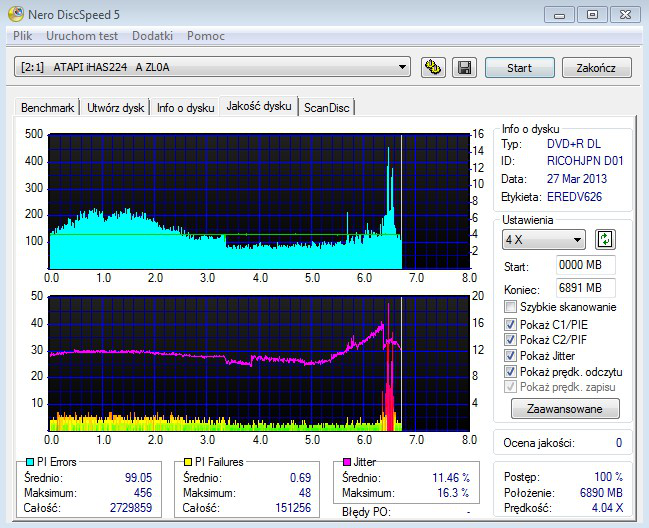649x528 pixels.
Task: Switch to the Utwórz dysk tab
Action: click(115, 108)
